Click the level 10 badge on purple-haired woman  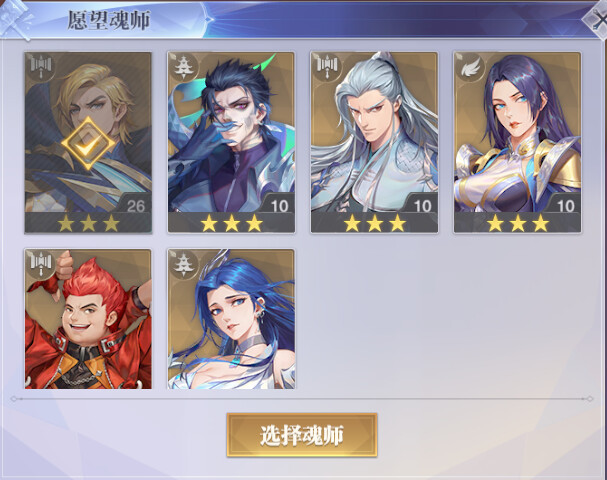566,206
